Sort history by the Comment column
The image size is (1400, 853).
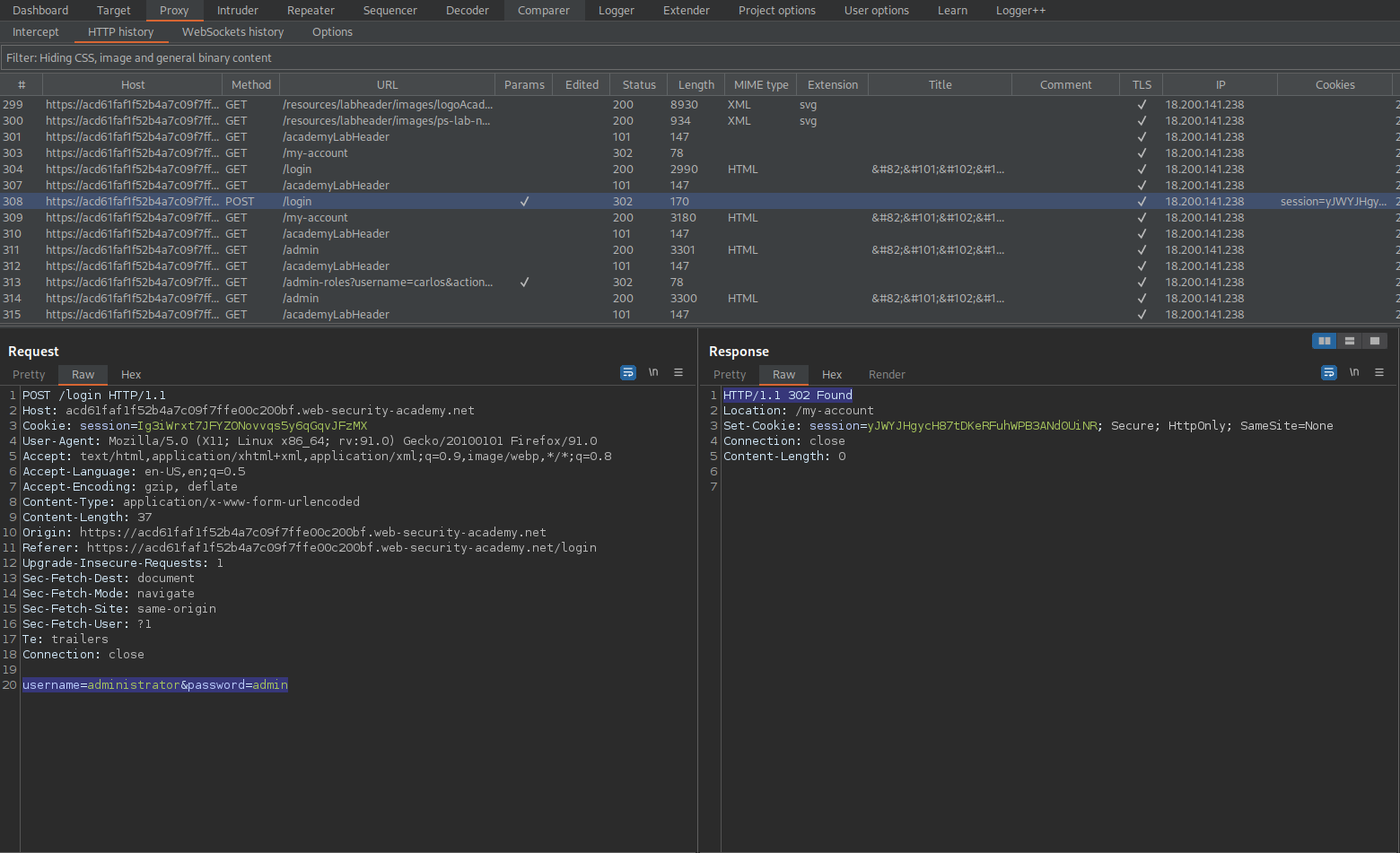pyautogui.click(x=1066, y=85)
